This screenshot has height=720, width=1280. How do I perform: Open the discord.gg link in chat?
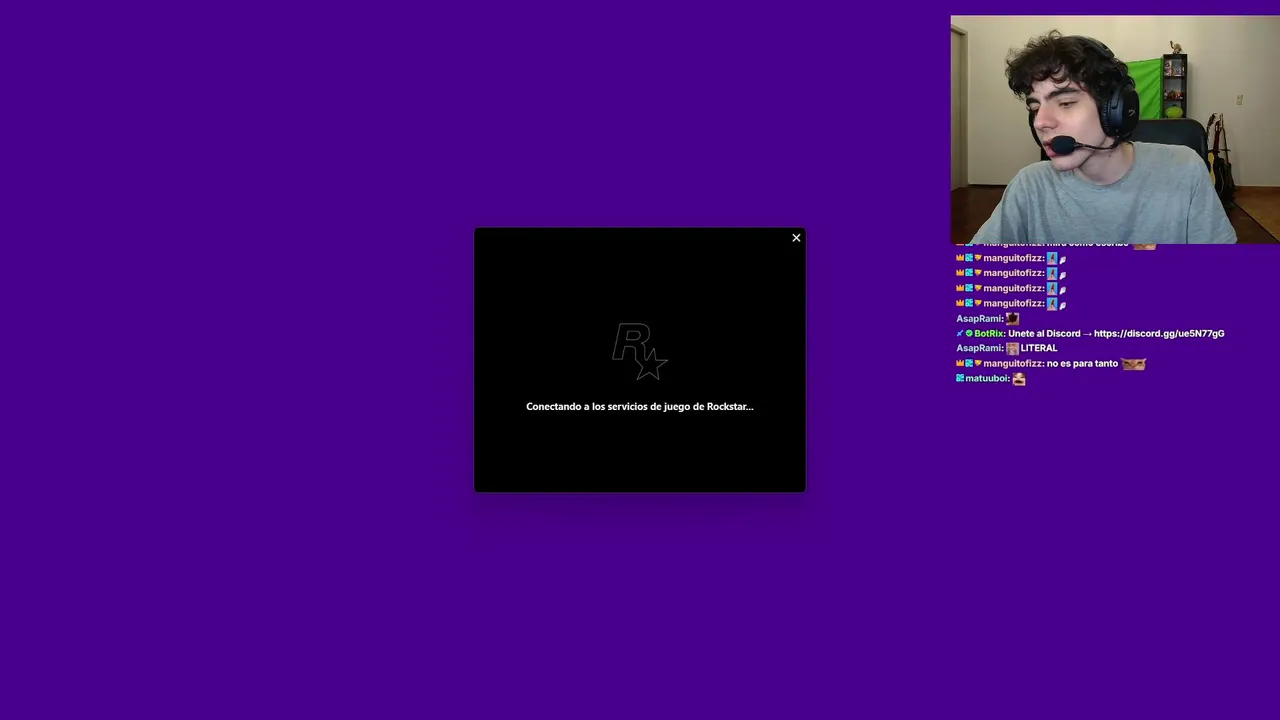1159,333
